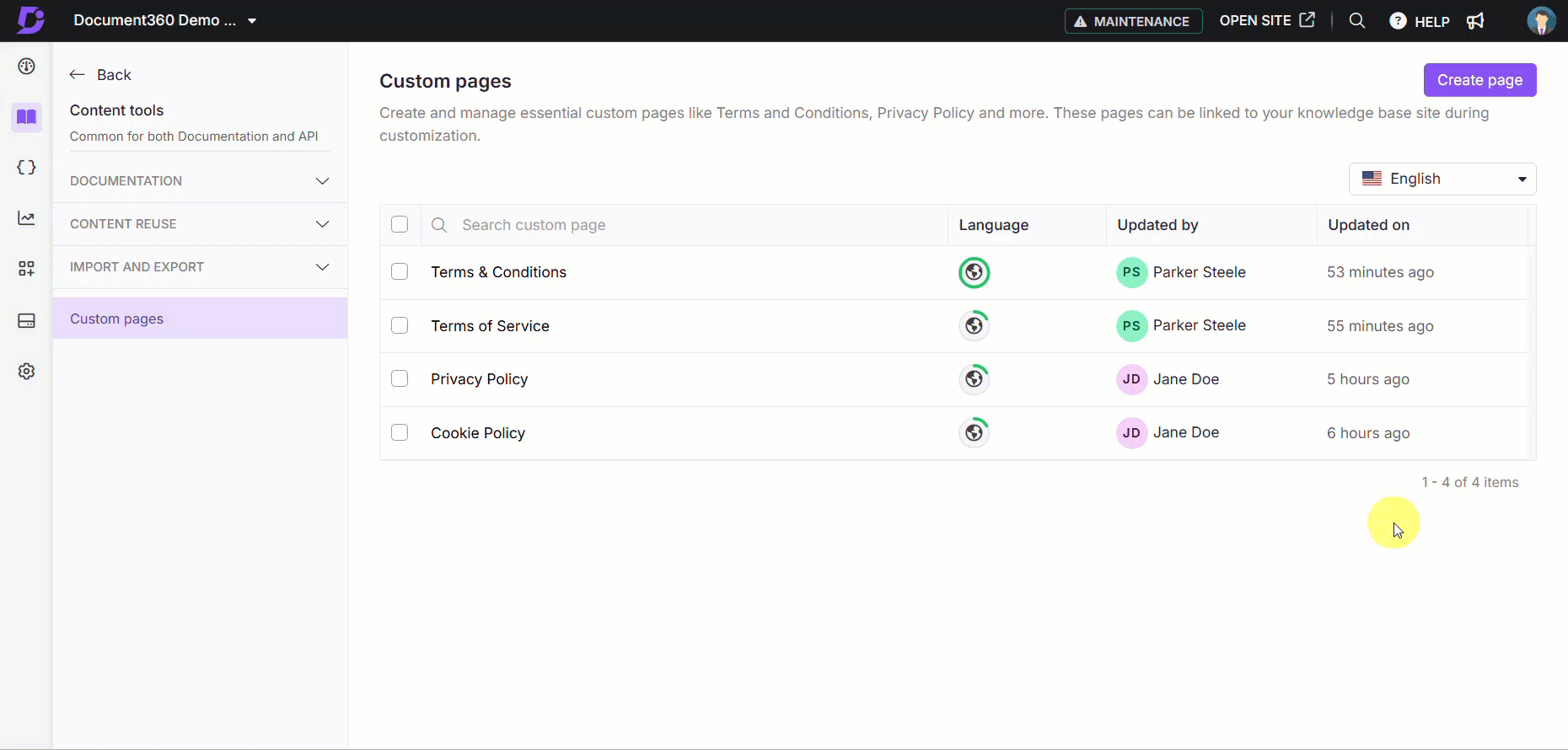
Task: Click JD avatar in Cookie Policy row
Action: (1132, 433)
